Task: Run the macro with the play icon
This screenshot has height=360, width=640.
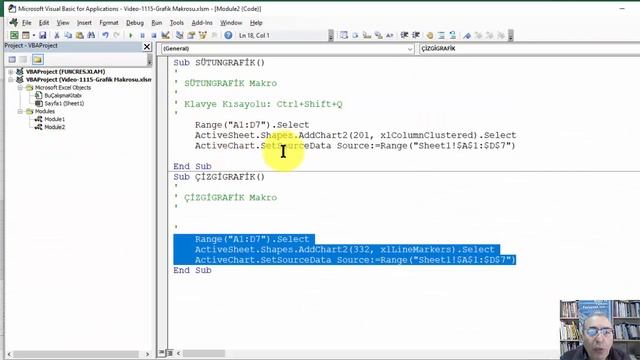Action: click(x=131, y=36)
